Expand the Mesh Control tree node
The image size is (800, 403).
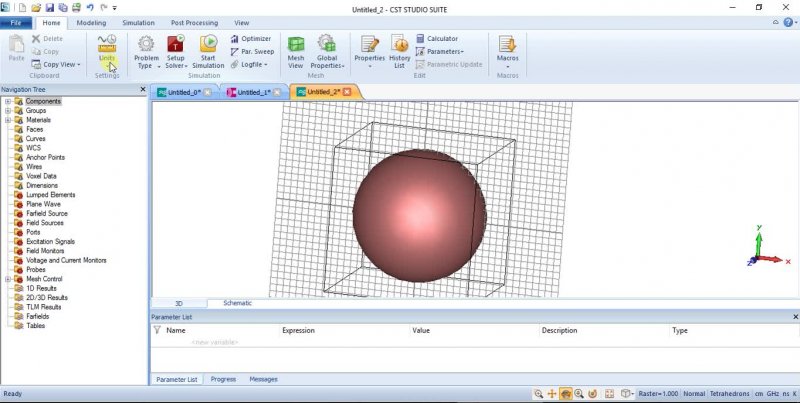(8, 279)
